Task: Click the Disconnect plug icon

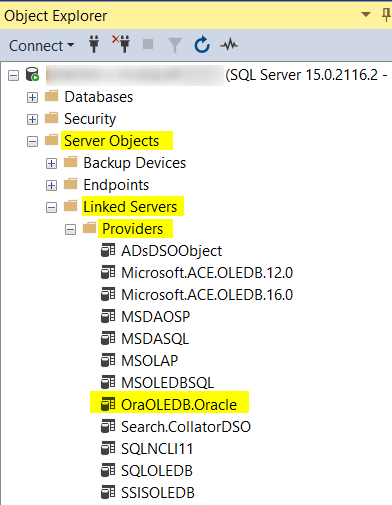Action: [121, 44]
